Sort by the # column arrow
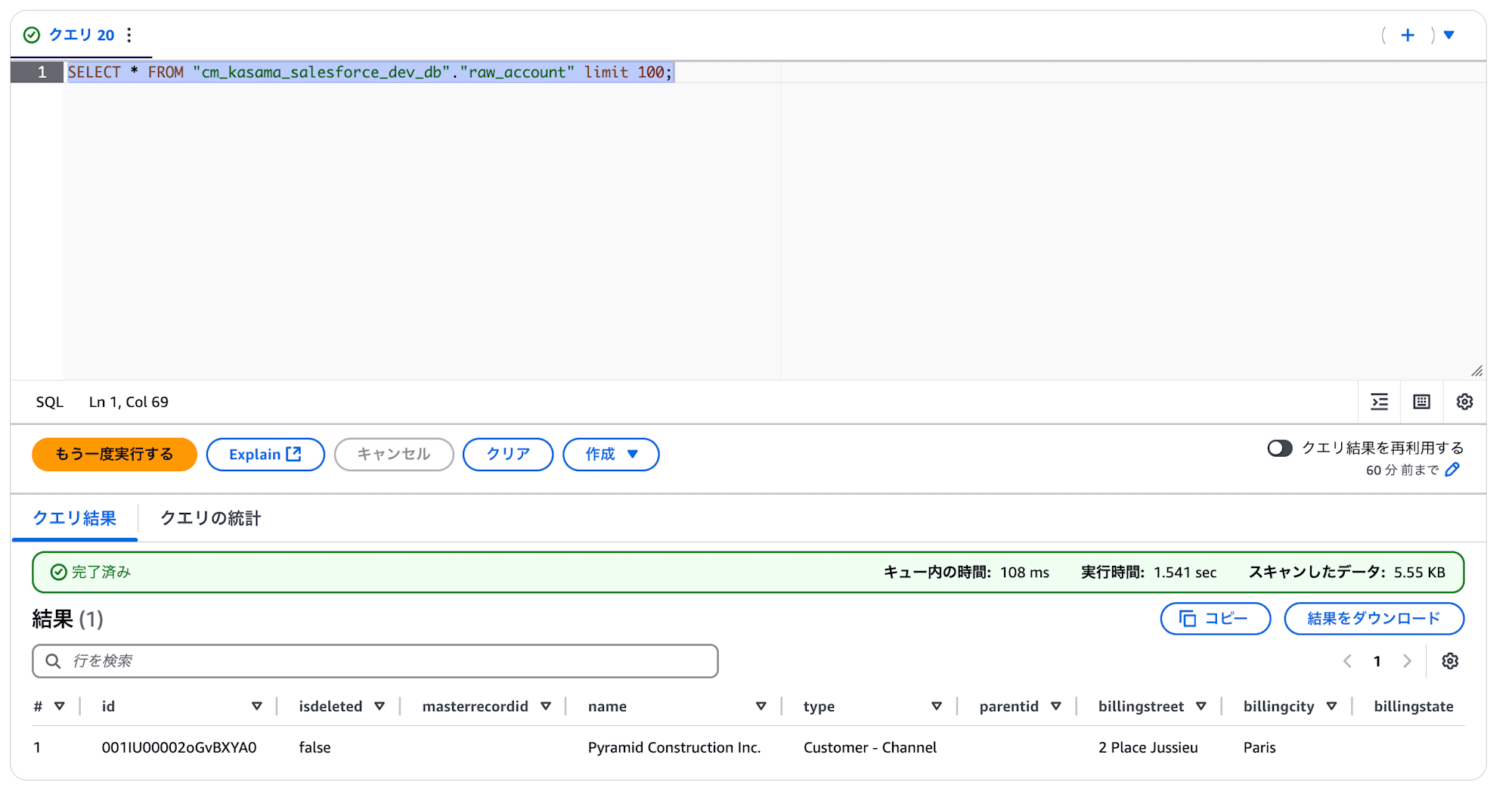Screen dimensions: 1512x801 click(59, 706)
